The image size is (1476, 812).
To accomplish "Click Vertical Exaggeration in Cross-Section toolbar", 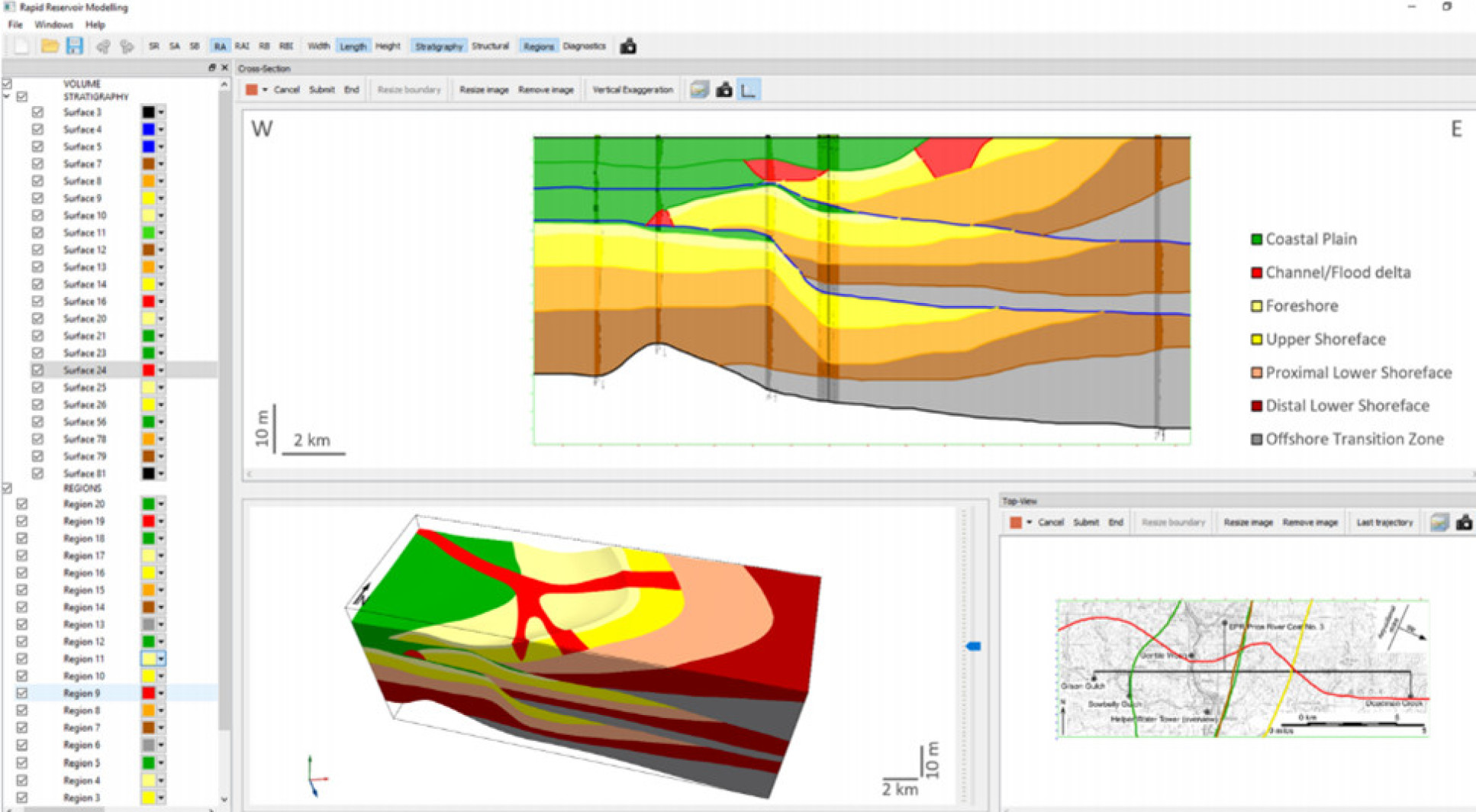I will point(633,90).
